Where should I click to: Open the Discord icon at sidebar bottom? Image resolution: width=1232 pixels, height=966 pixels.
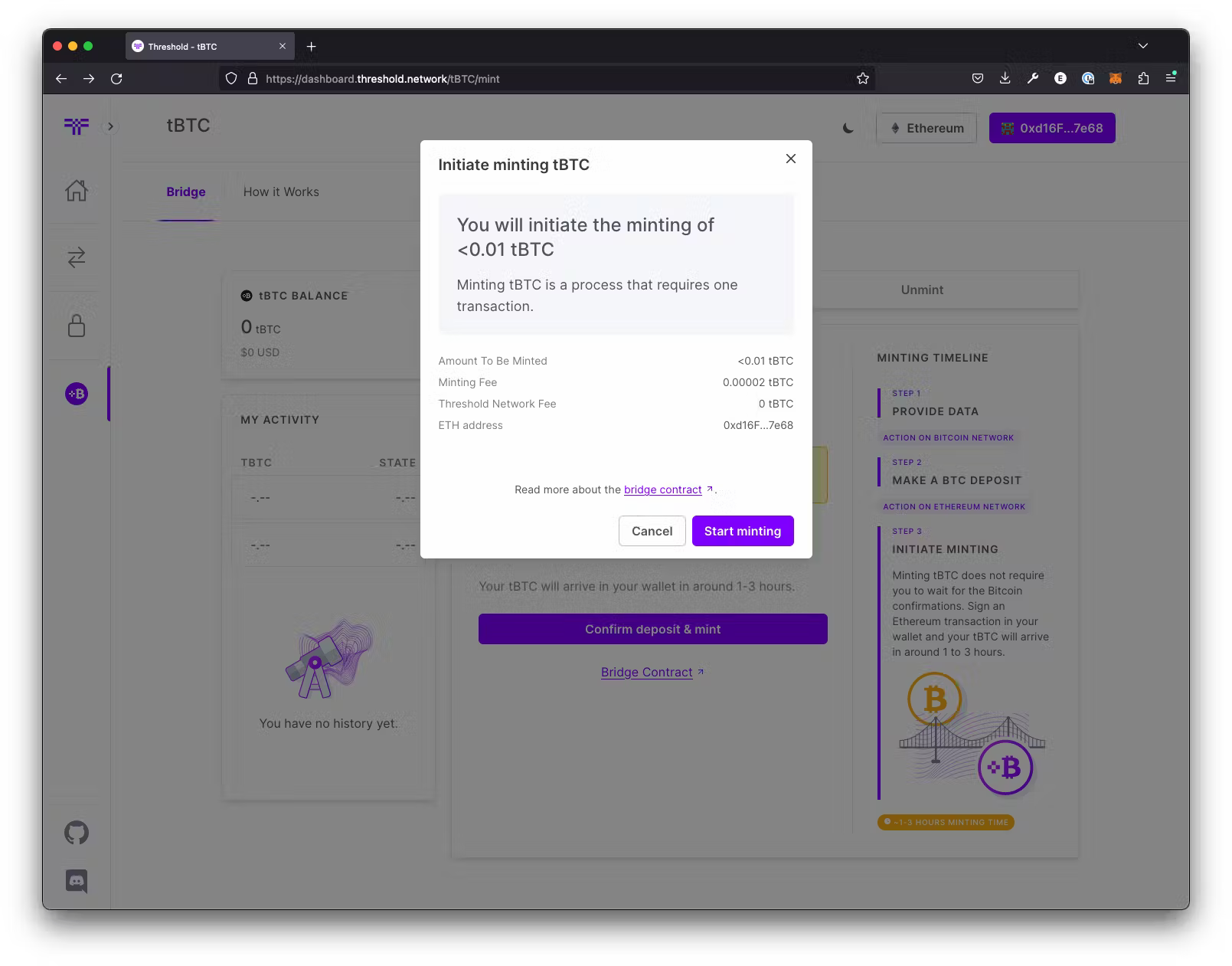point(76,881)
